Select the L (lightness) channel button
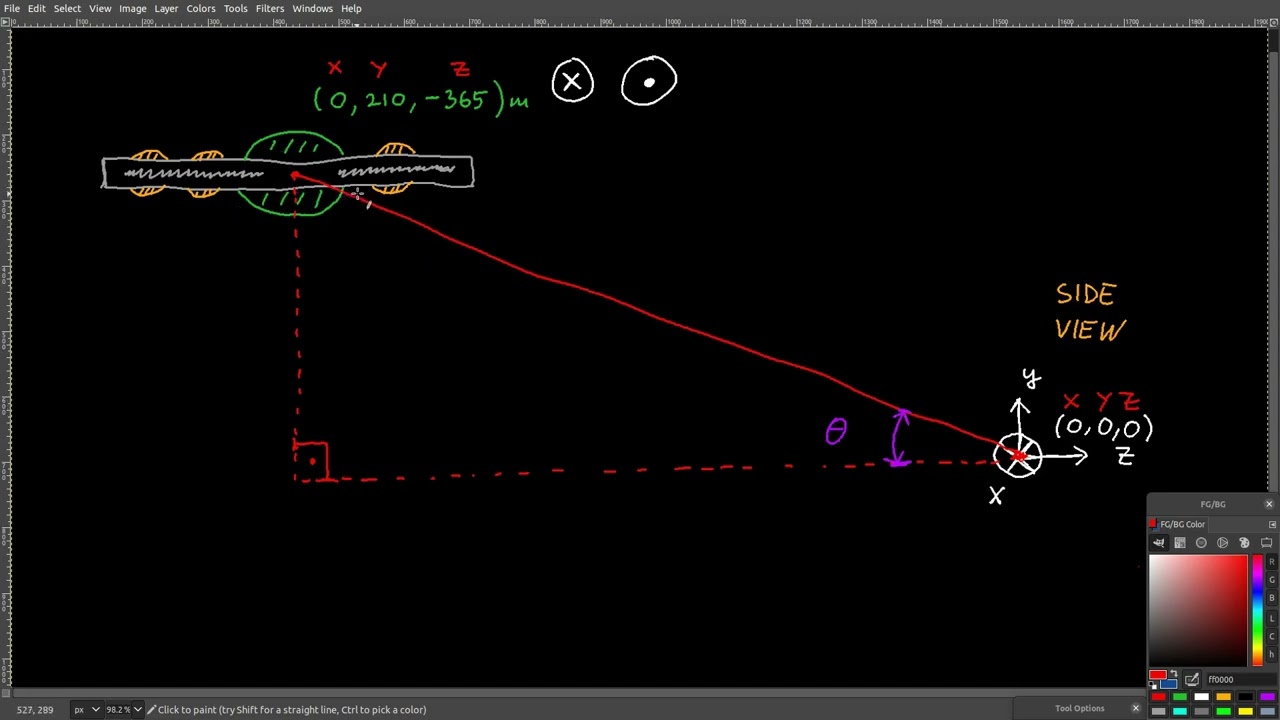Image resolution: width=1280 pixels, height=720 pixels. tap(1272, 619)
